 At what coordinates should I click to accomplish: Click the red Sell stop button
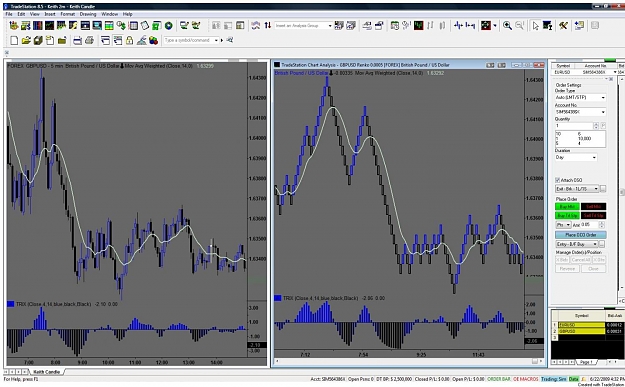594,216
